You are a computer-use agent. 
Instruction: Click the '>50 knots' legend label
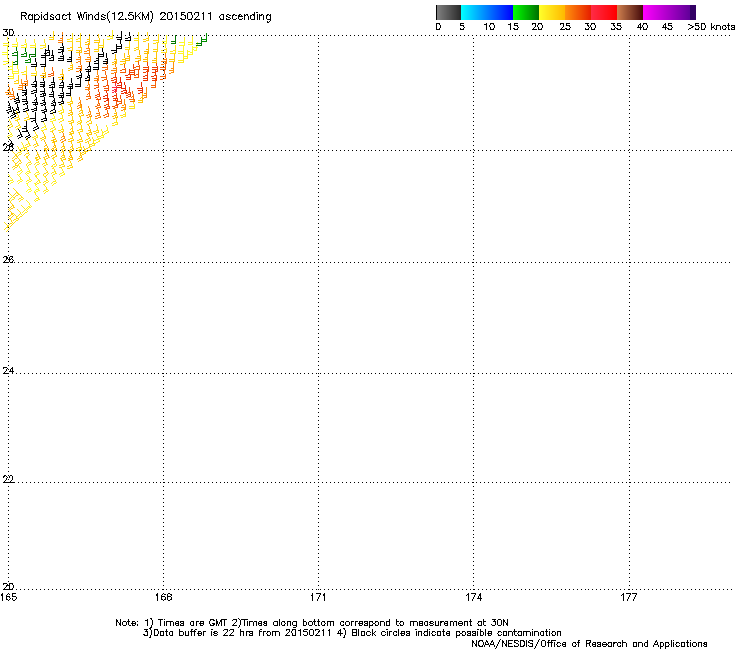tap(711, 27)
